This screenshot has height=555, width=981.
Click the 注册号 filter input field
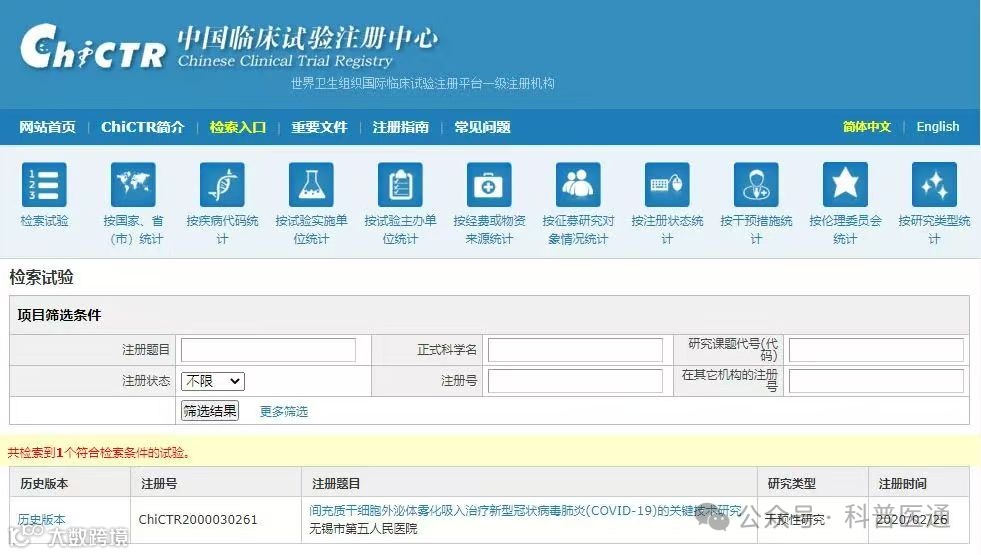pos(575,380)
